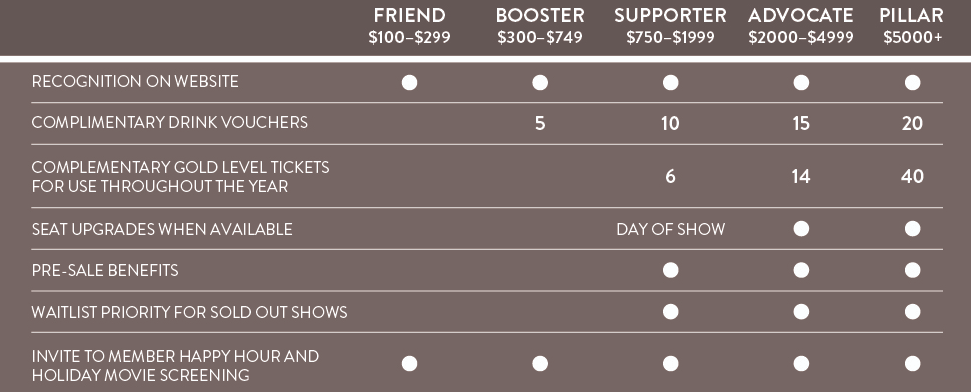
Task: Click the Complimentary Drink Vouchers row label
Action: click(x=170, y=123)
